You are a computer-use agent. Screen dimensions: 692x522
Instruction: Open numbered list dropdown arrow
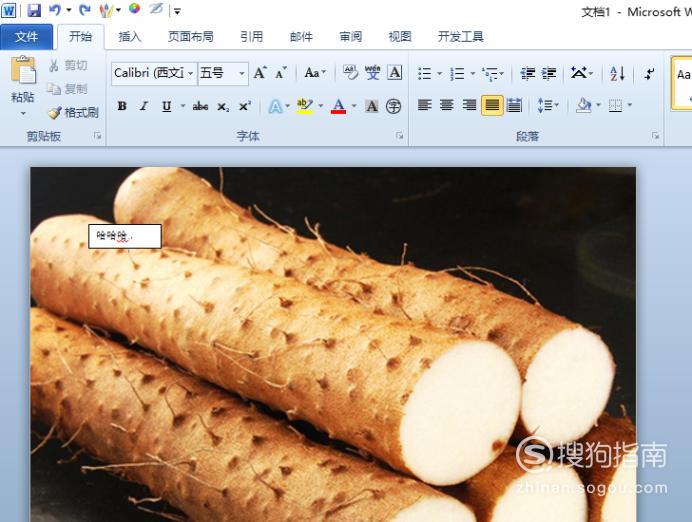(473, 73)
